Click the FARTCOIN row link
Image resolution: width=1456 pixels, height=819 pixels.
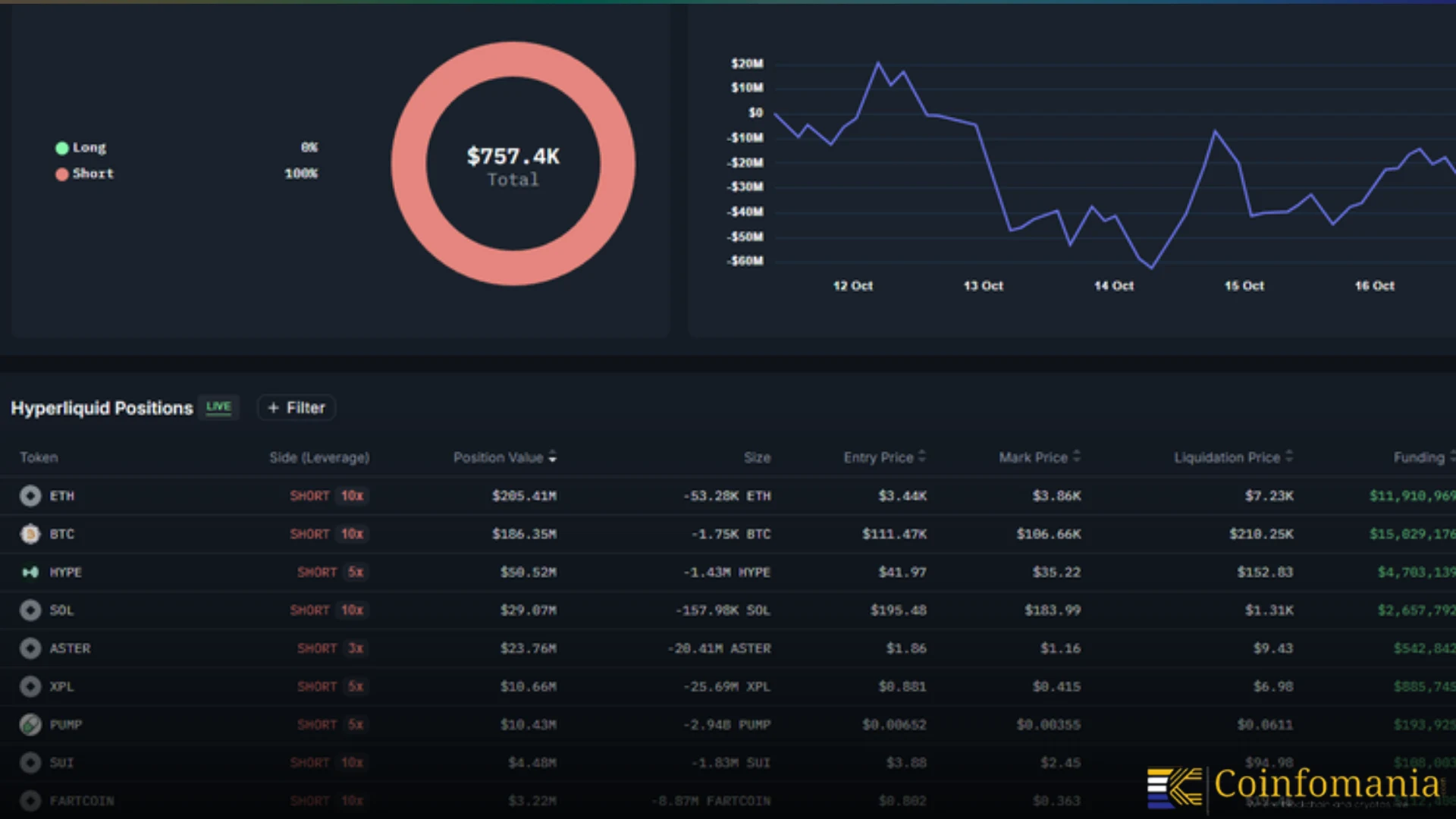[81, 800]
